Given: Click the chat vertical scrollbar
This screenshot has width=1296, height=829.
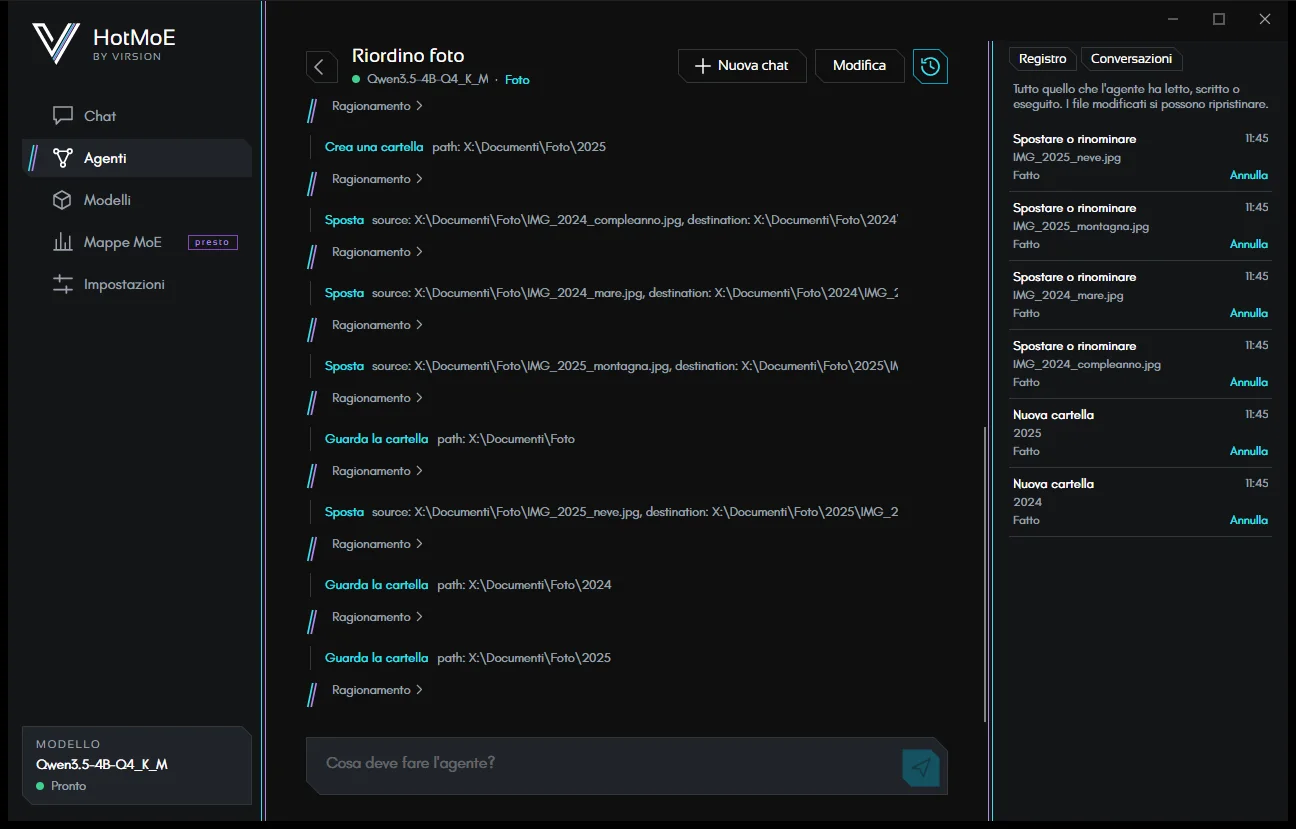Looking at the screenshot, I should tap(985, 574).
